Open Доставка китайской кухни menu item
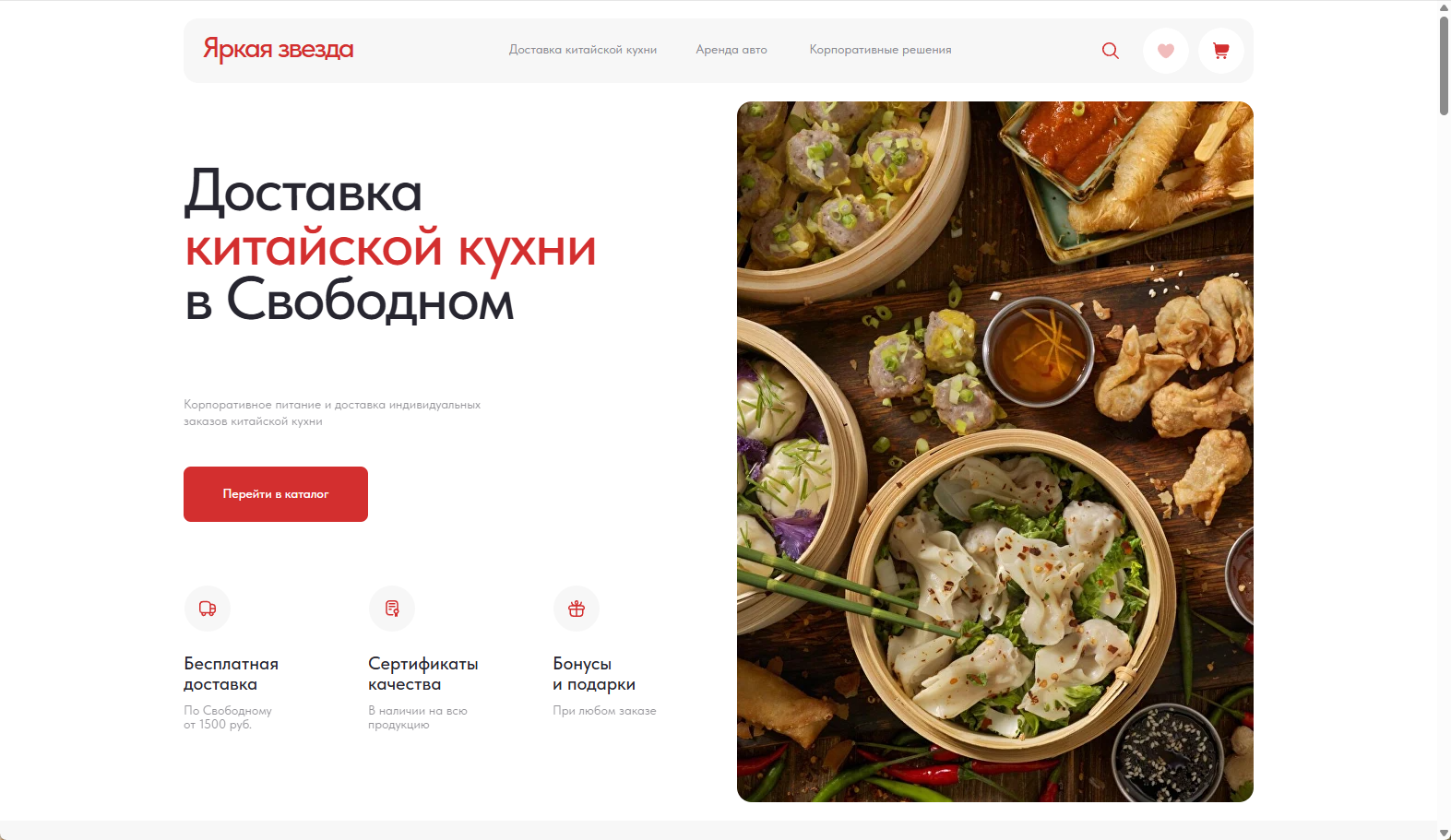 pos(583,50)
